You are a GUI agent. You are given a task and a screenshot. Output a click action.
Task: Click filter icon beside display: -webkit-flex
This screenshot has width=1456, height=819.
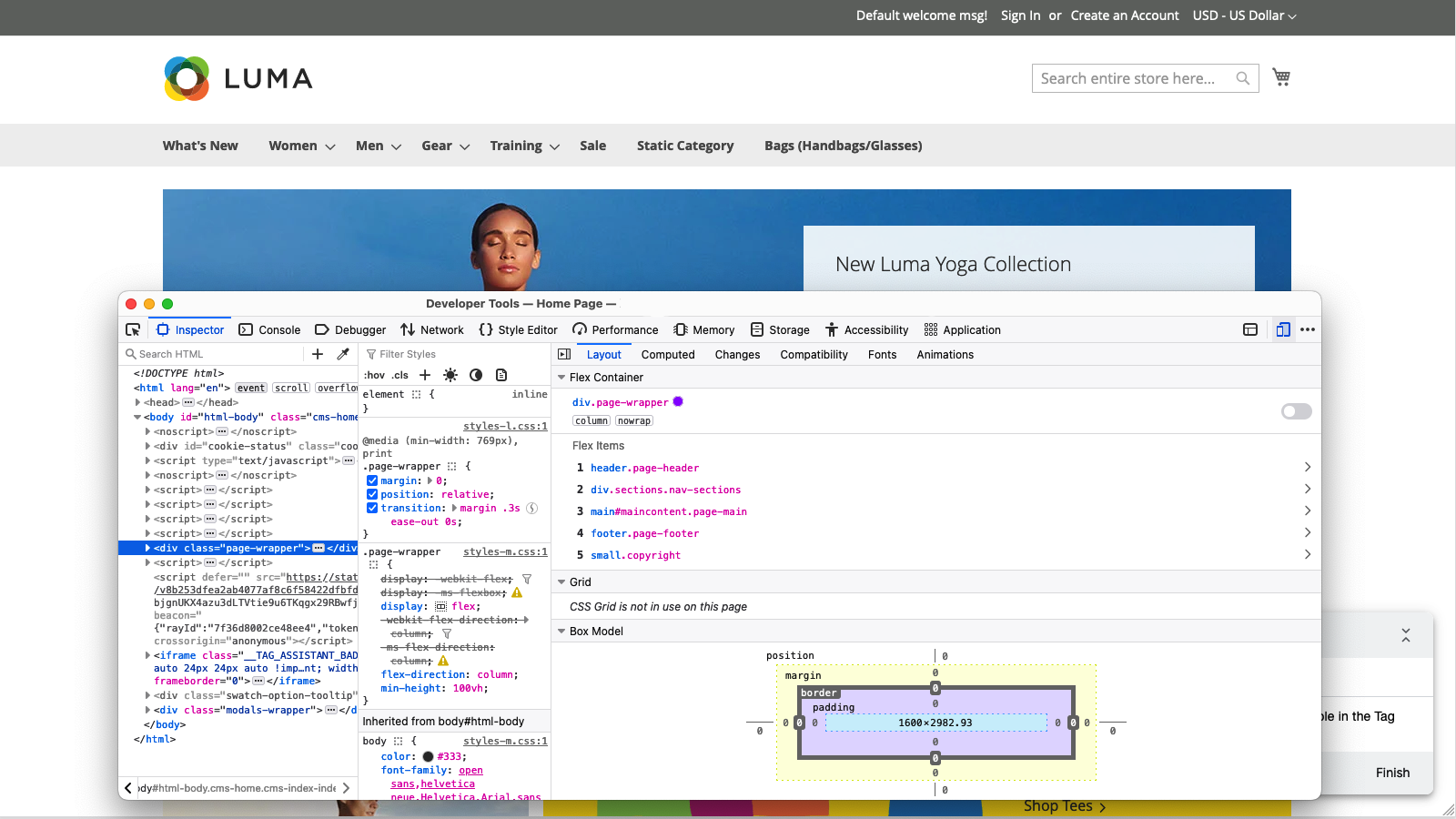click(527, 579)
